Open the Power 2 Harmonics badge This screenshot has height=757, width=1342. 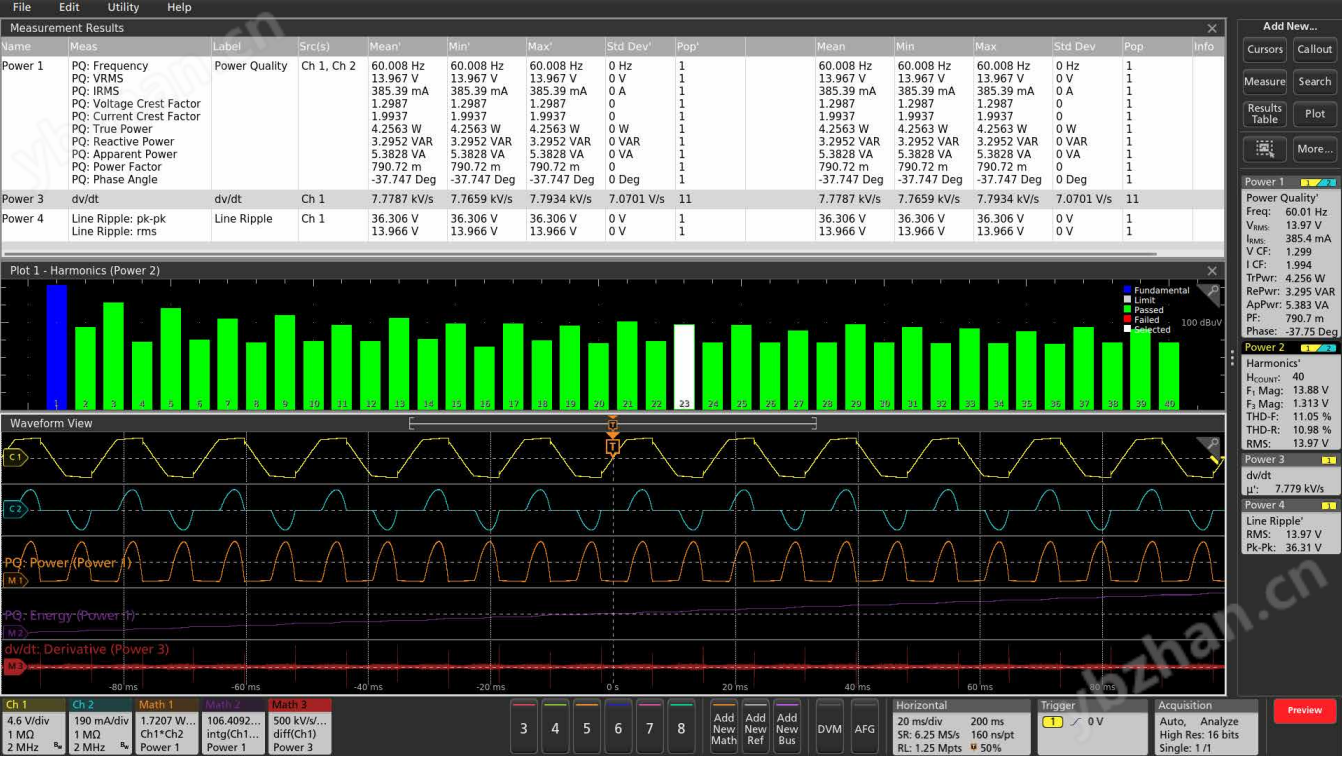pos(1290,395)
